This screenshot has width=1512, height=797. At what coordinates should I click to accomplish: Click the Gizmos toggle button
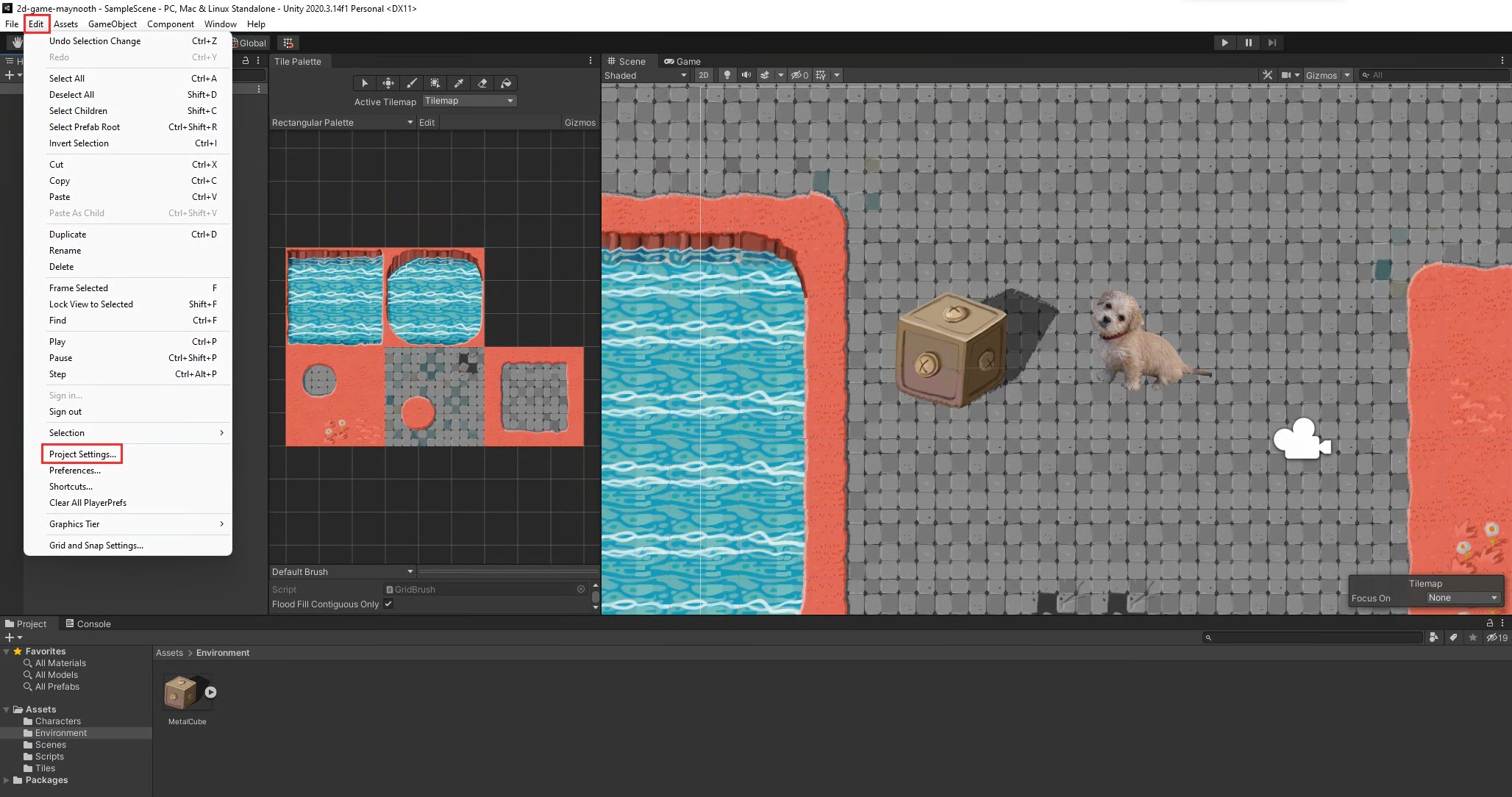[x=1321, y=74]
